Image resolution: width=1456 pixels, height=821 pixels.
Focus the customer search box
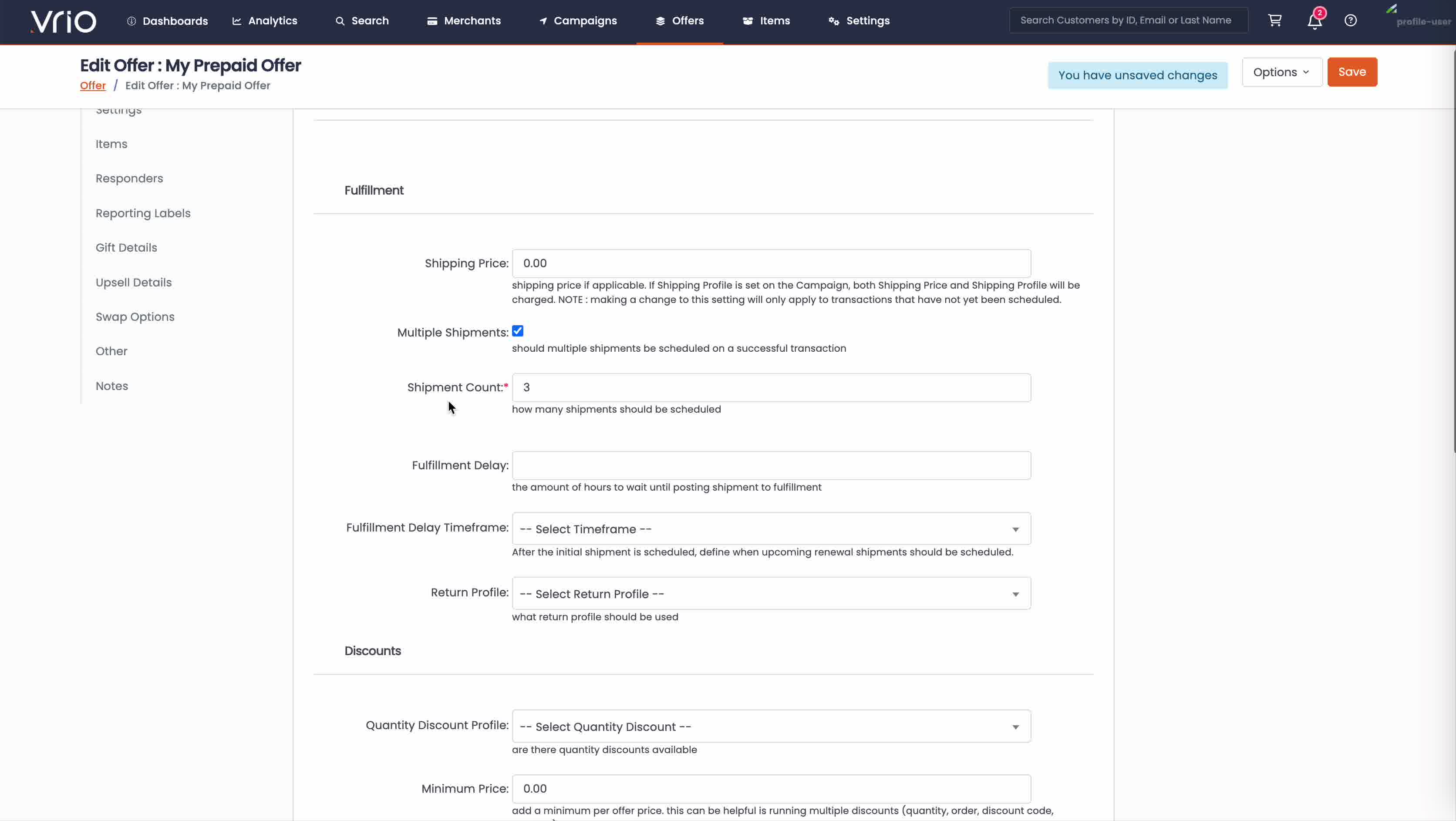point(1128,20)
